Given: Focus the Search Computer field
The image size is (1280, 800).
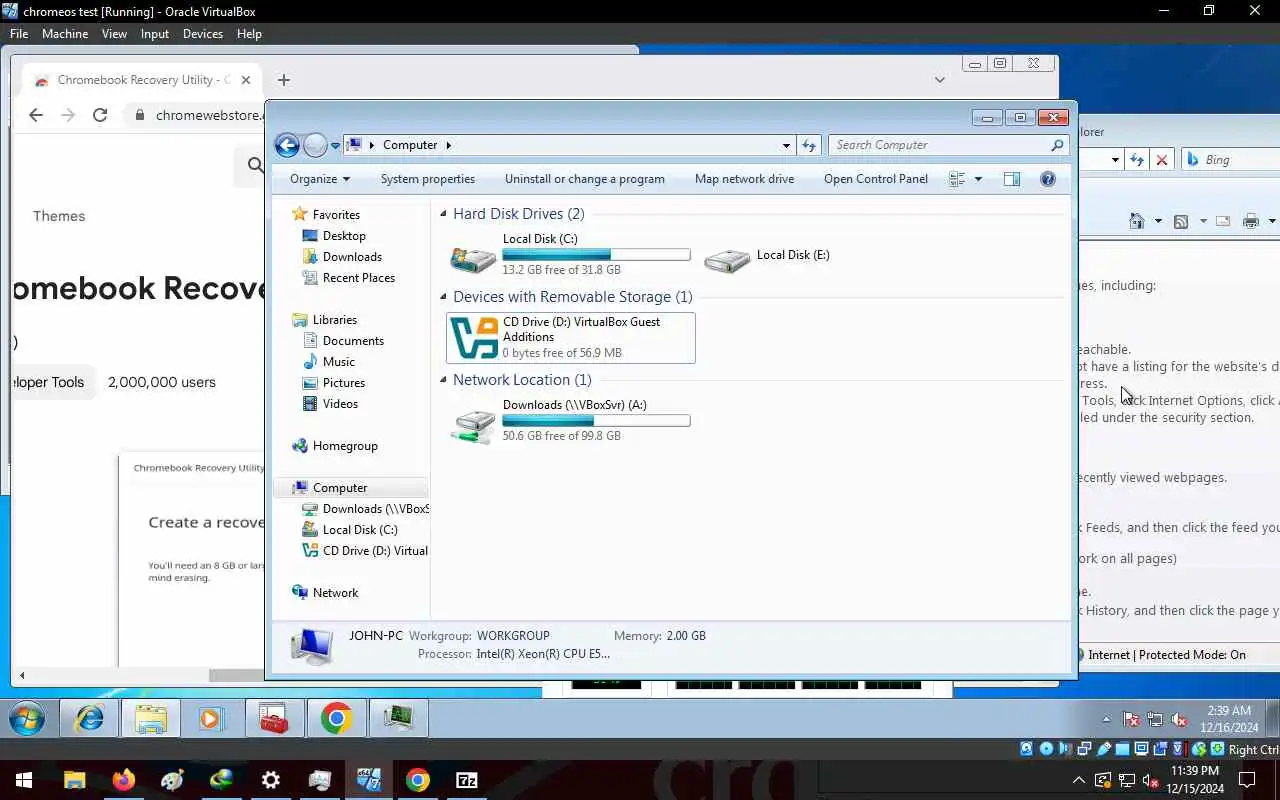Looking at the screenshot, I should (948, 145).
